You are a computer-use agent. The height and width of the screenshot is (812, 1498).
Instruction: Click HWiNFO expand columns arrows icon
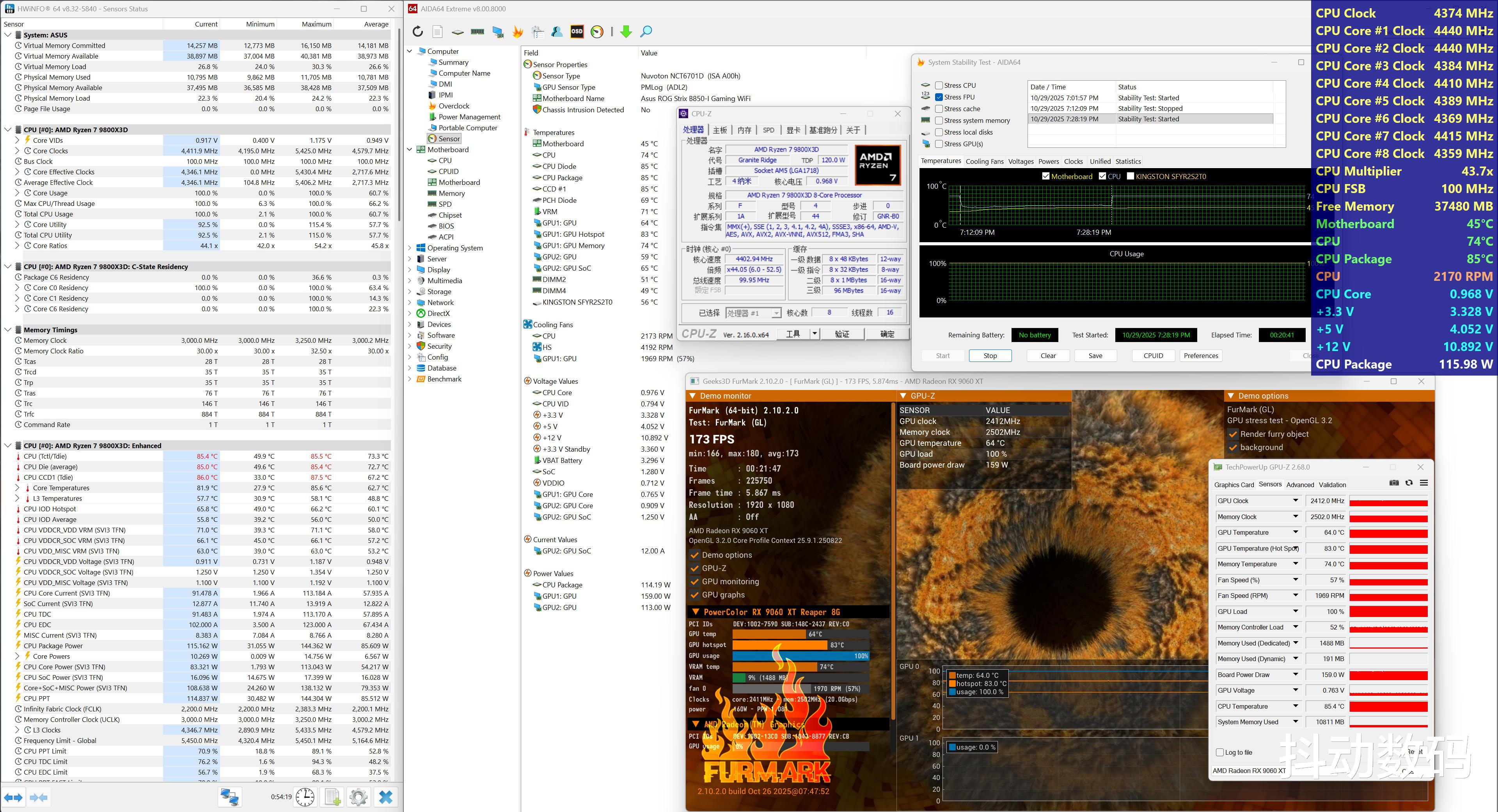point(13,797)
